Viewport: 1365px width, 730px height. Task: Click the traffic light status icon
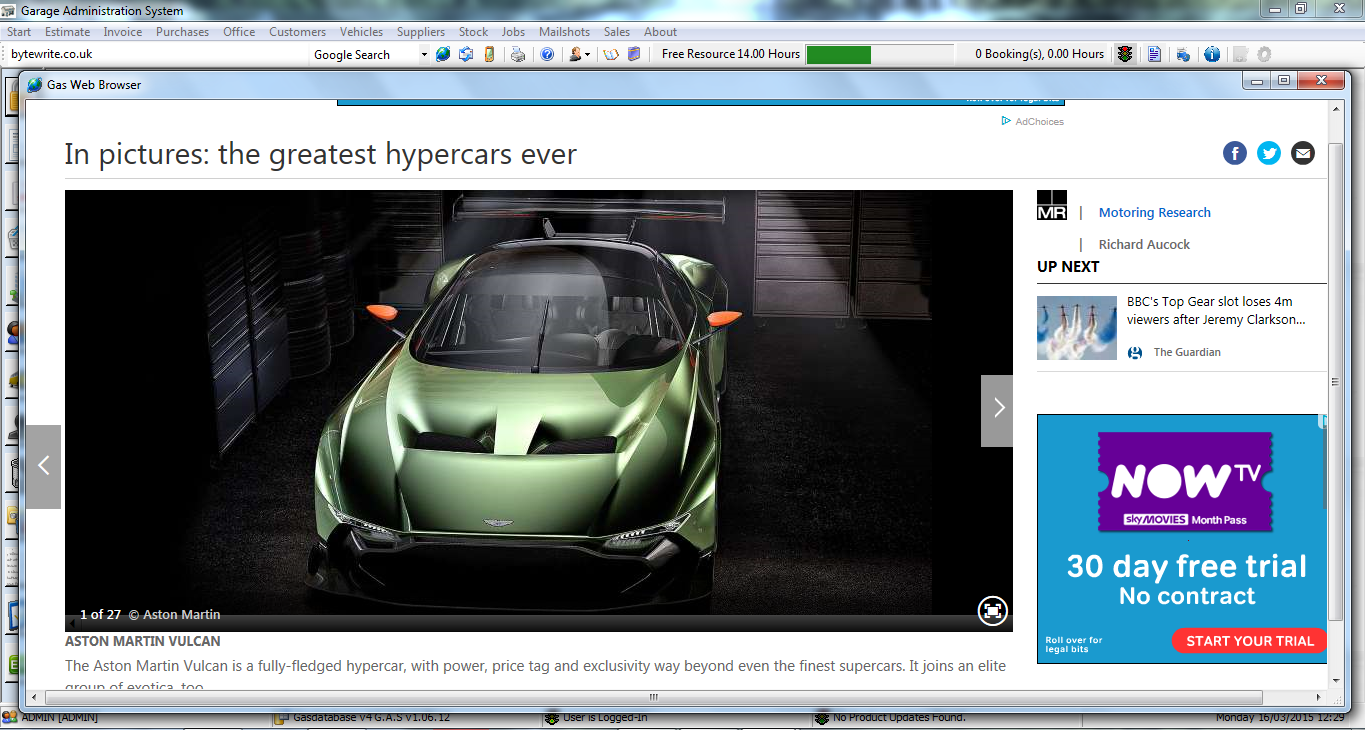[1124, 54]
